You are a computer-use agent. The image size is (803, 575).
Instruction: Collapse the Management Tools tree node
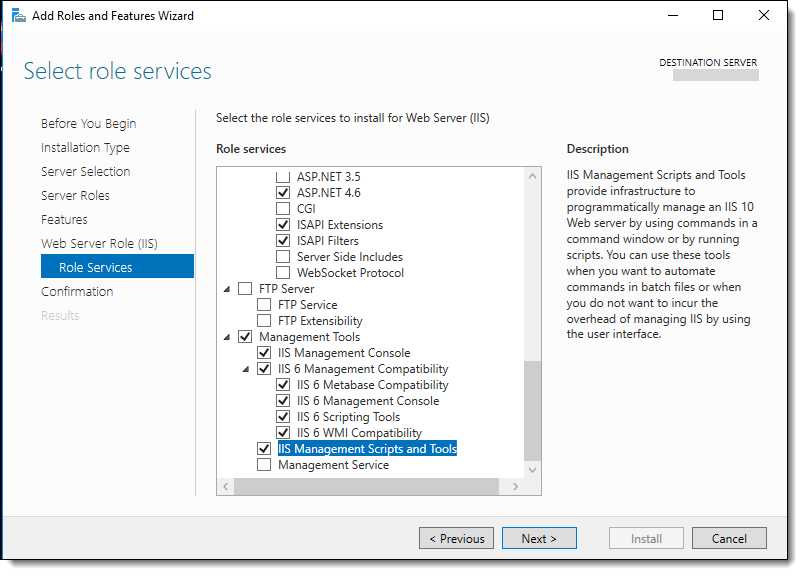(x=227, y=337)
